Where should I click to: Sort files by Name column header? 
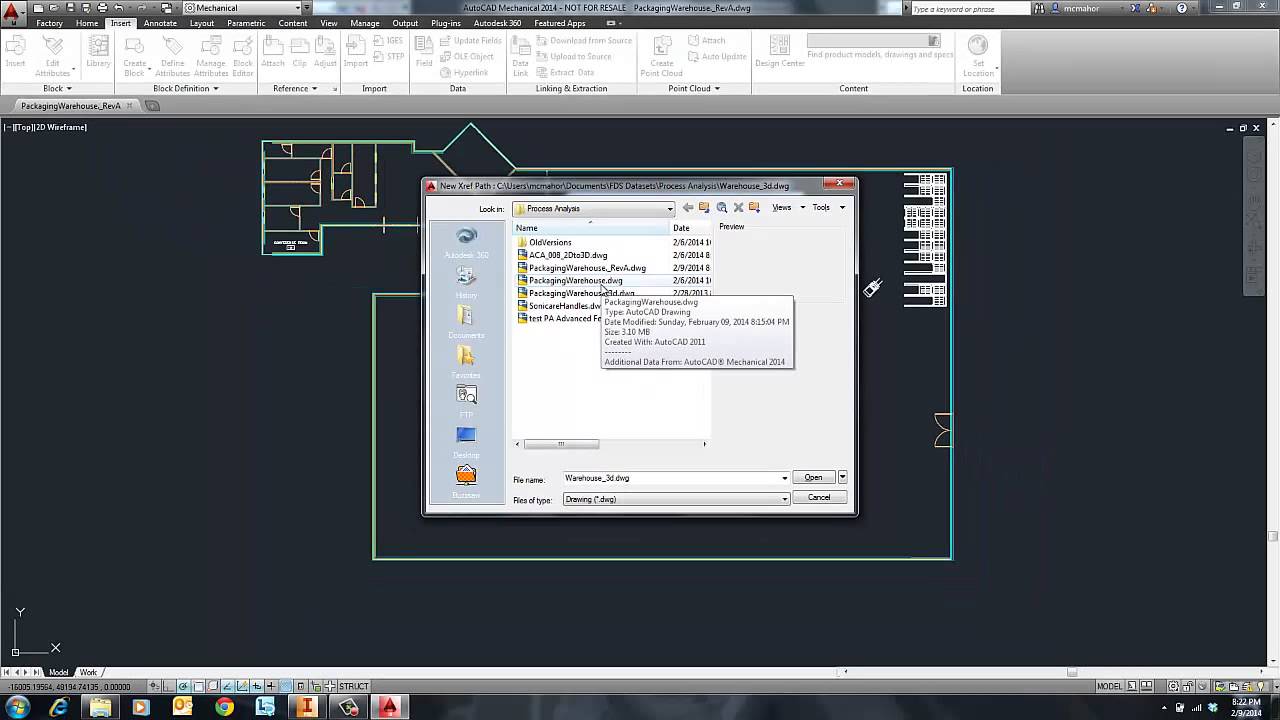591,228
